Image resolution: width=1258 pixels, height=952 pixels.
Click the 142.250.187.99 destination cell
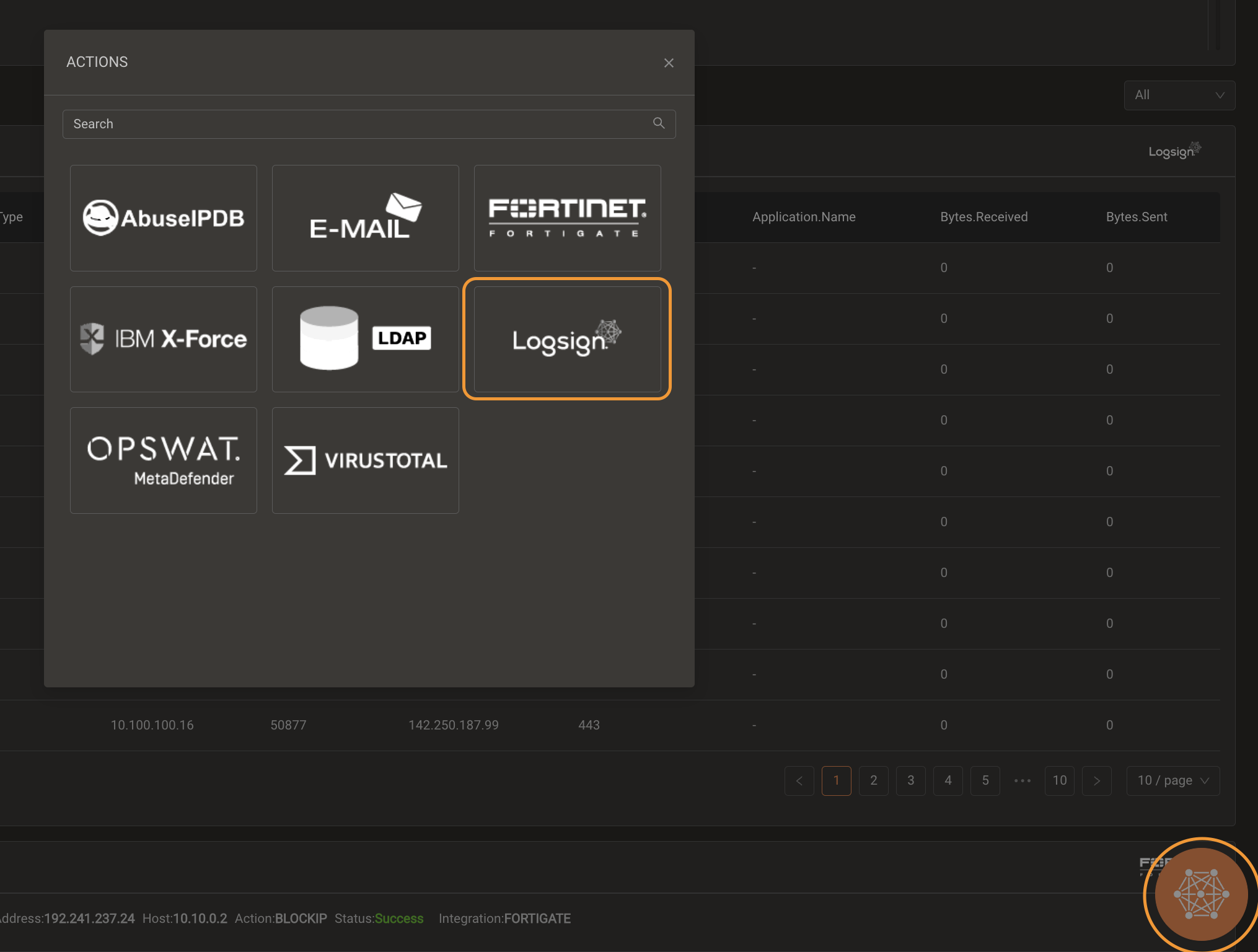coord(453,725)
